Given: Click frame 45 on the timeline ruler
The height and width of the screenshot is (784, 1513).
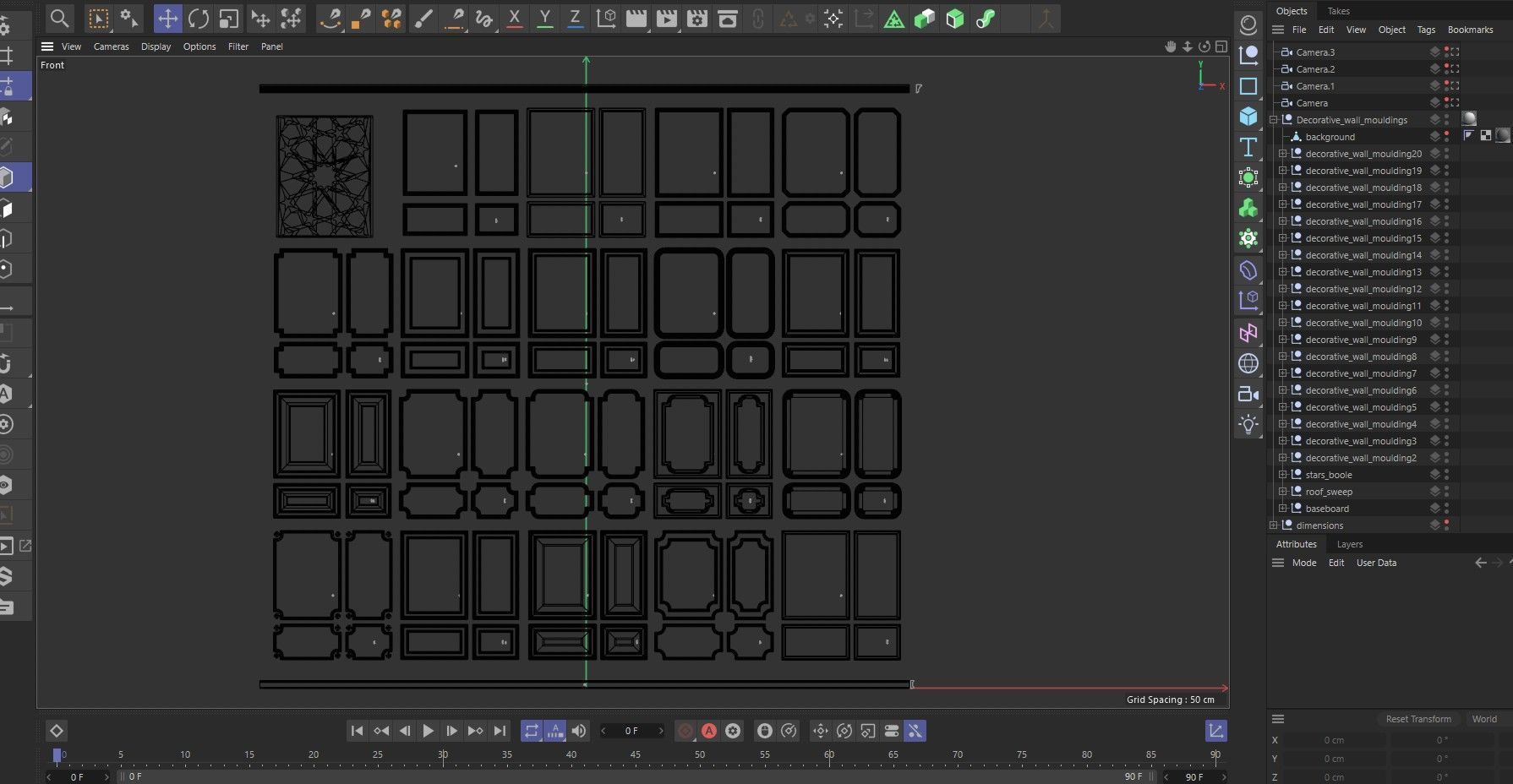Looking at the screenshot, I should (636, 754).
